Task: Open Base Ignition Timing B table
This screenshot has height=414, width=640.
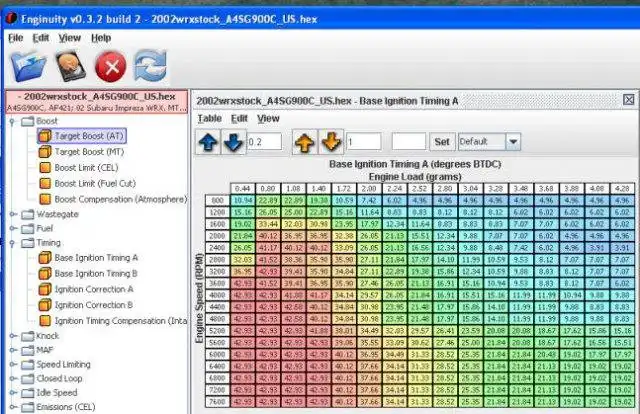Action: coord(88,274)
